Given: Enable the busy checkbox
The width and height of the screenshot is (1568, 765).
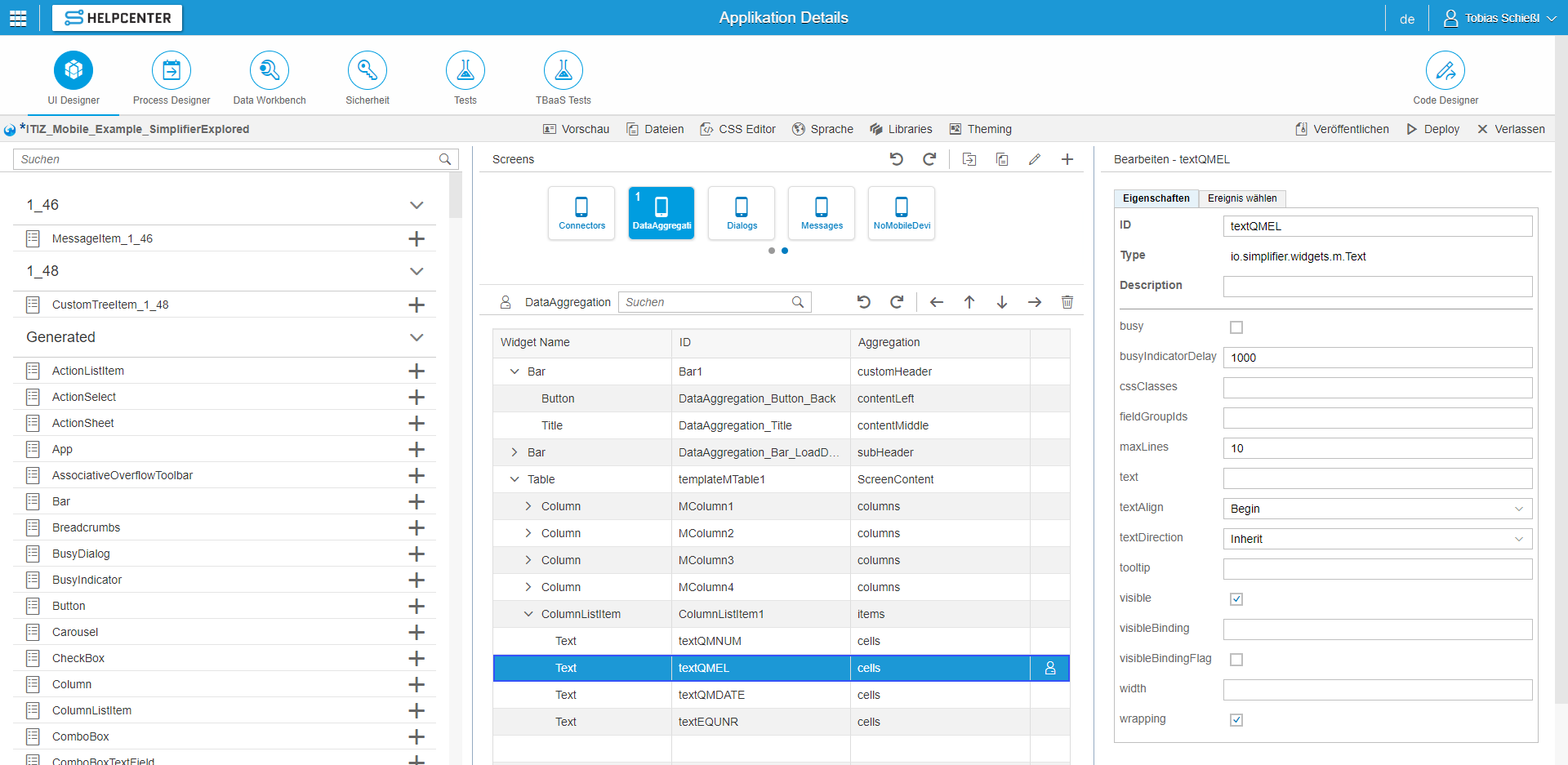Looking at the screenshot, I should (x=1236, y=327).
